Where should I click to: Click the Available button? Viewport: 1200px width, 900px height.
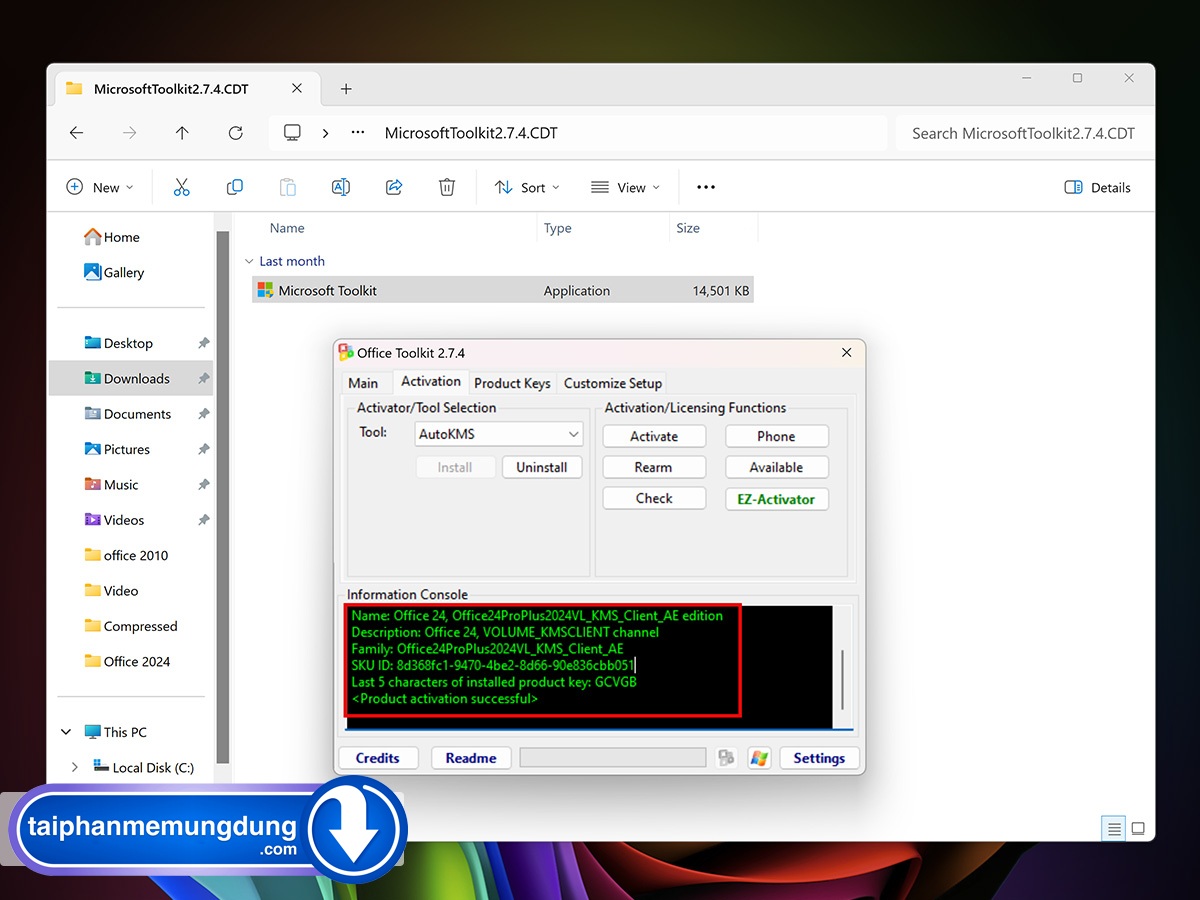tap(776, 467)
